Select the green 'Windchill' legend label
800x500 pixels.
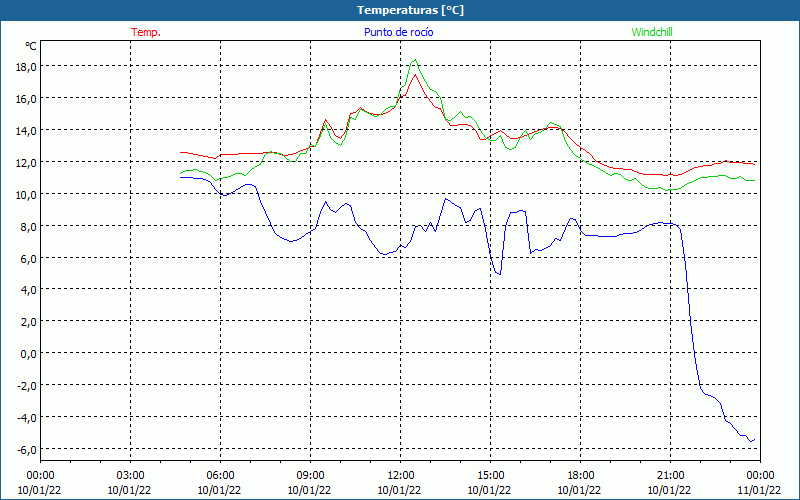652,32
